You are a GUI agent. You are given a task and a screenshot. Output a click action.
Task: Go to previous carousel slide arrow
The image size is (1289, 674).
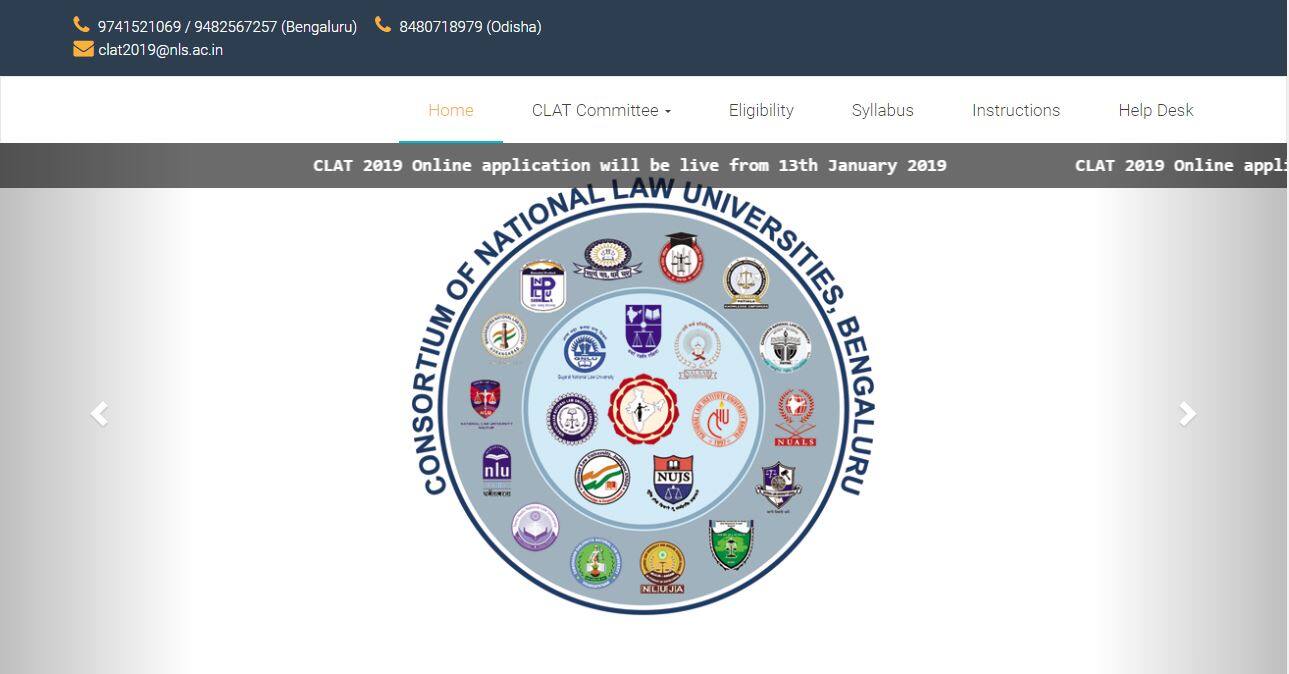point(99,413)
